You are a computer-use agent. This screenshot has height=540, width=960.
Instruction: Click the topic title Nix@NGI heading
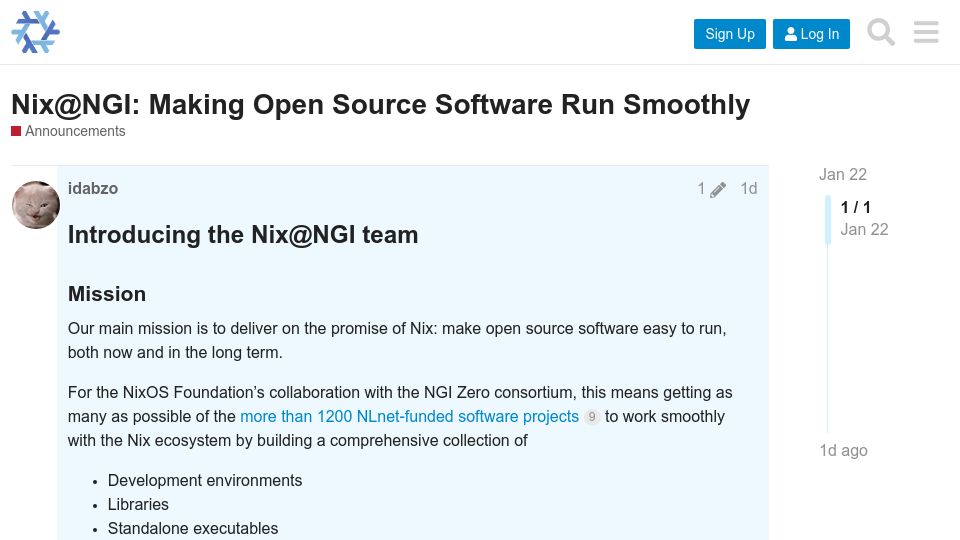pyautogui.click(x=380, y=105)
